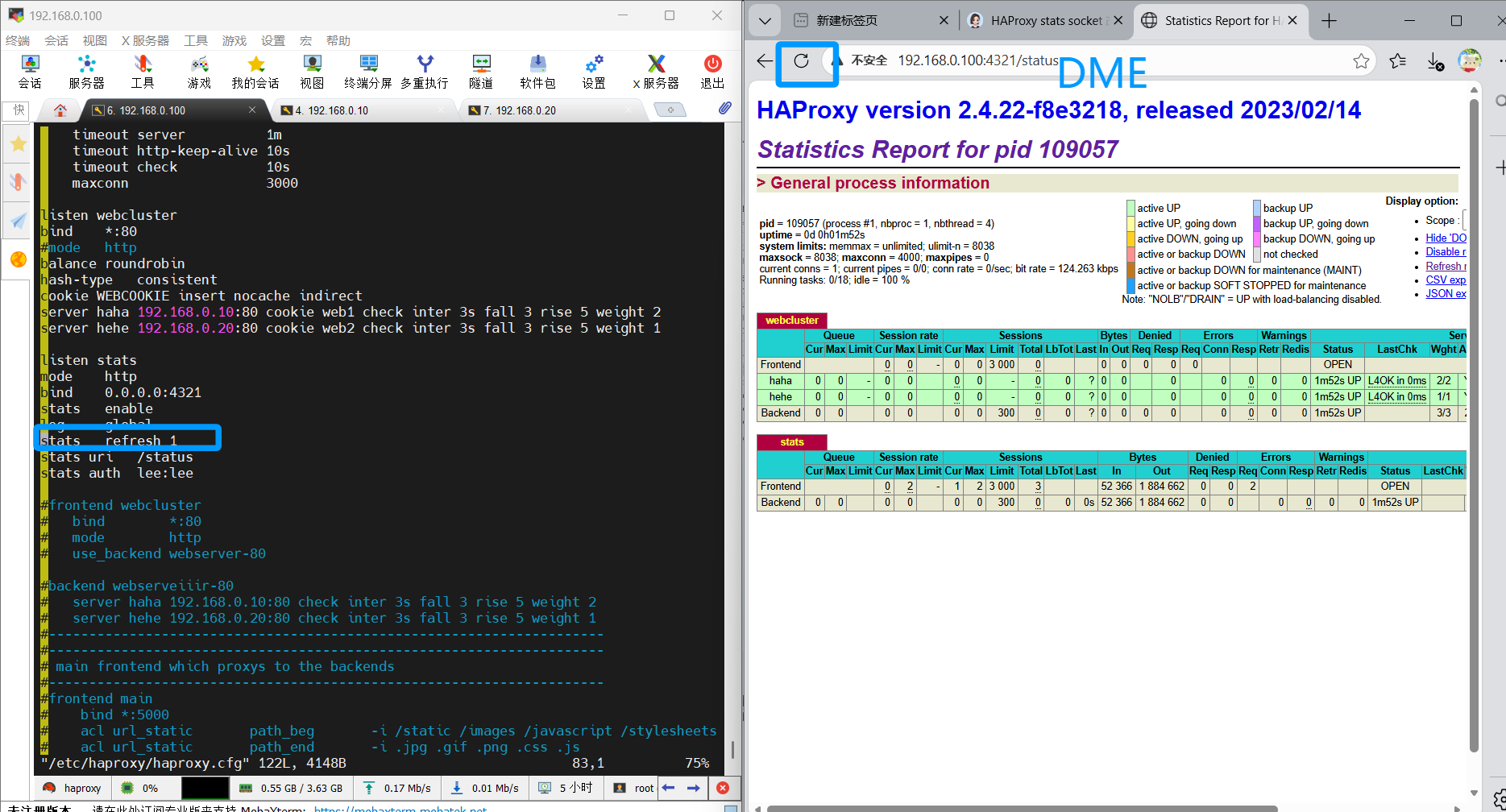Open the 隧道 (Tunneling) toolbar icon
The width and height of the screenshot is (1506, 812).
[481, 71]
